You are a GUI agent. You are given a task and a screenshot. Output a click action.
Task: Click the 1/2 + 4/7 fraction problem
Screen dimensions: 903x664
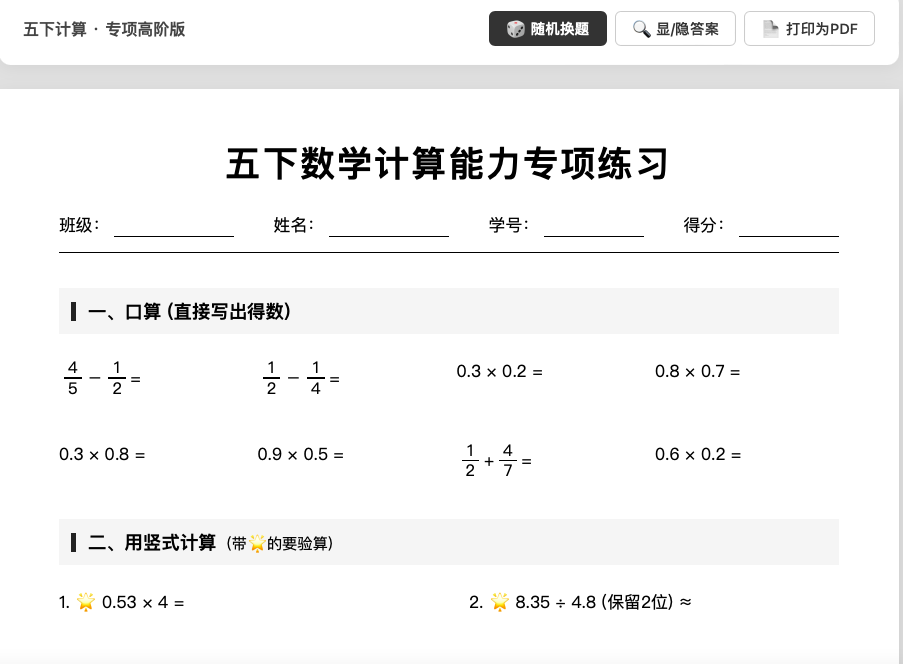coord(496,461)
